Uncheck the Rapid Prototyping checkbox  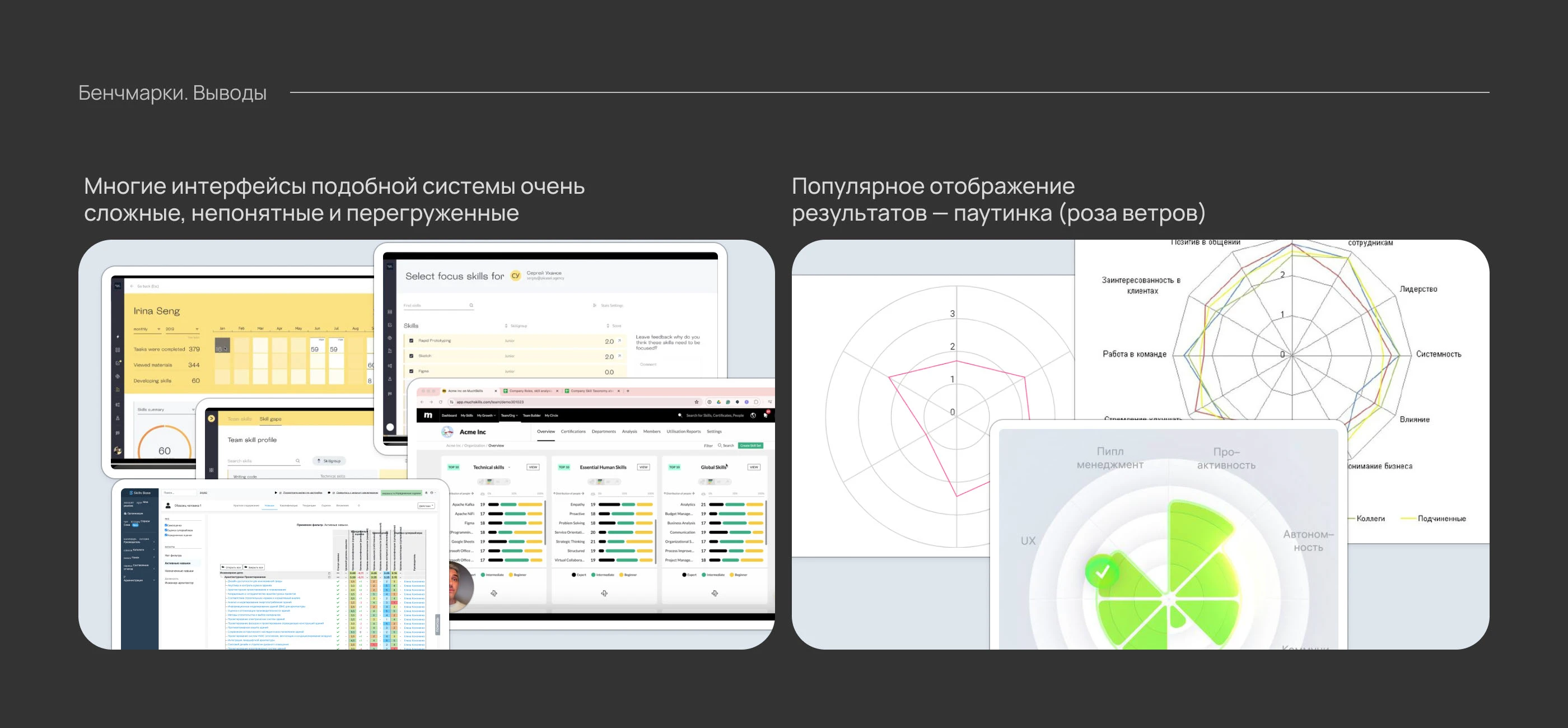coord(412,341)
